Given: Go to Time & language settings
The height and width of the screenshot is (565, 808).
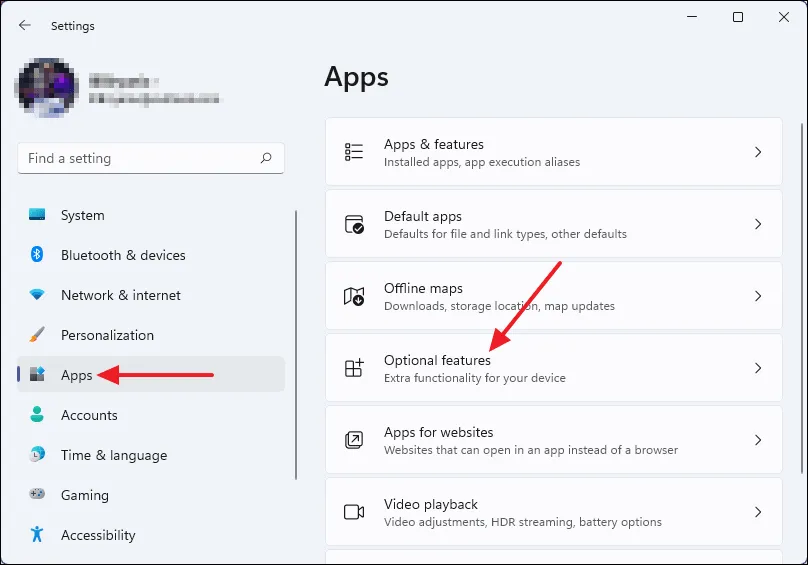Looking at the screenshot, I should (x=113, y=455).
